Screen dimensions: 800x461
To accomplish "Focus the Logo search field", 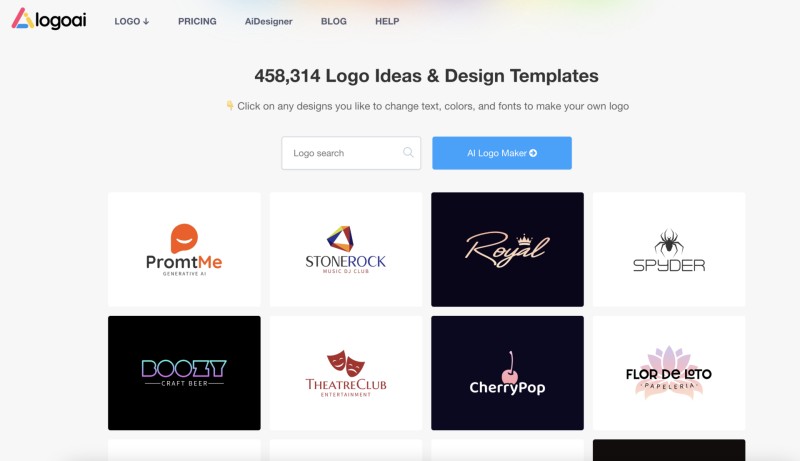I will pyautogui.click(x=351, y=153).
